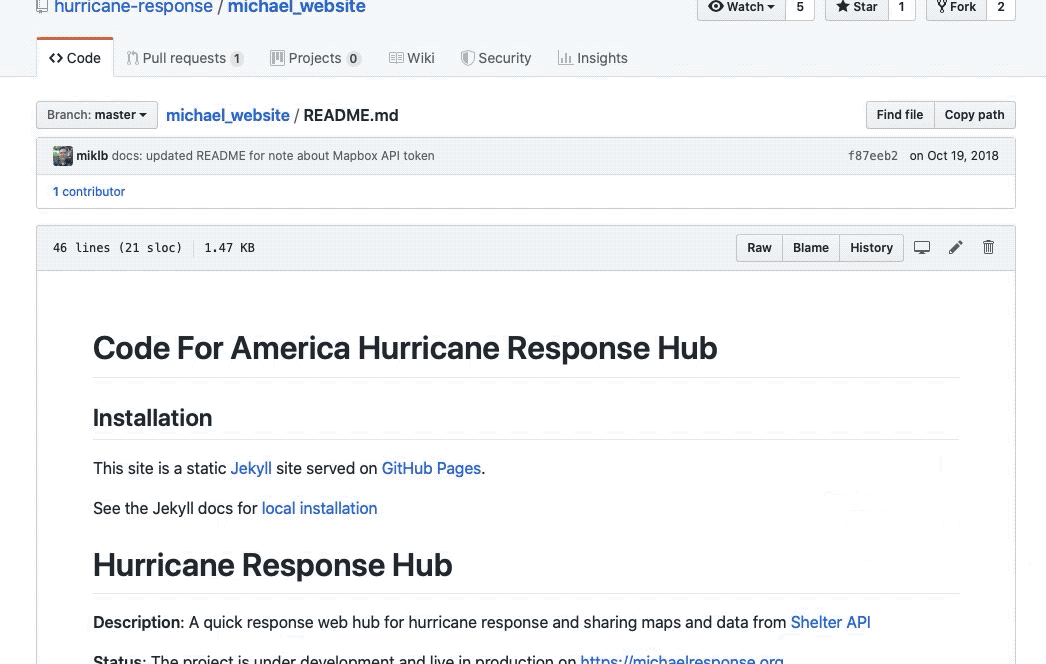View the Raw file
Image resolution: width=1046 pixels, height=664 pixels.
pos(759,248)
